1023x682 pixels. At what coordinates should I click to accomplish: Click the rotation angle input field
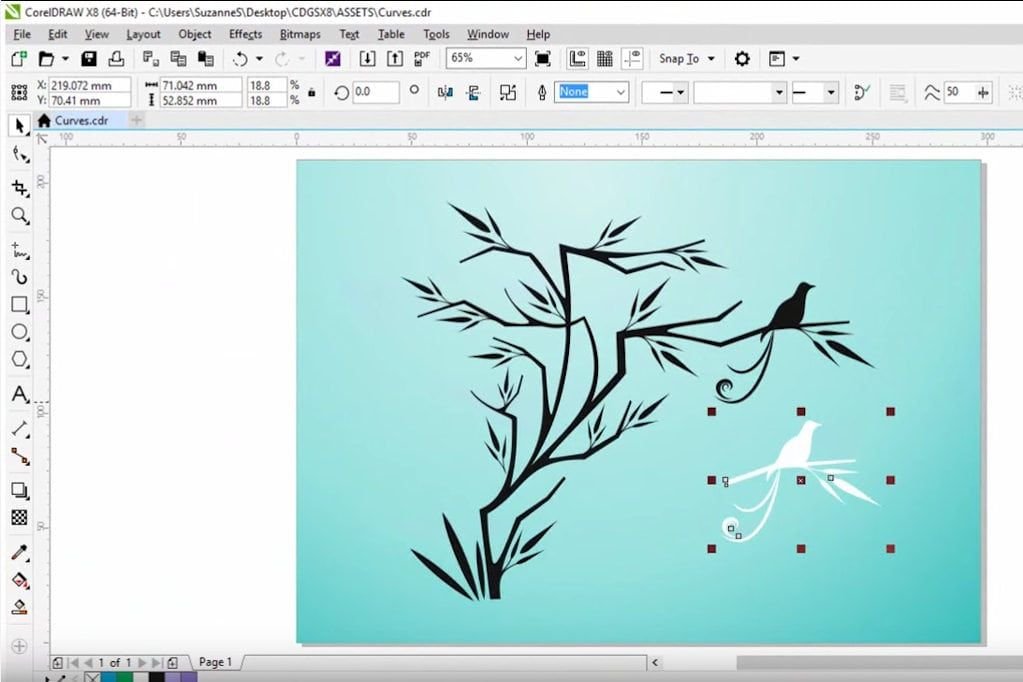tap(375, 92)
